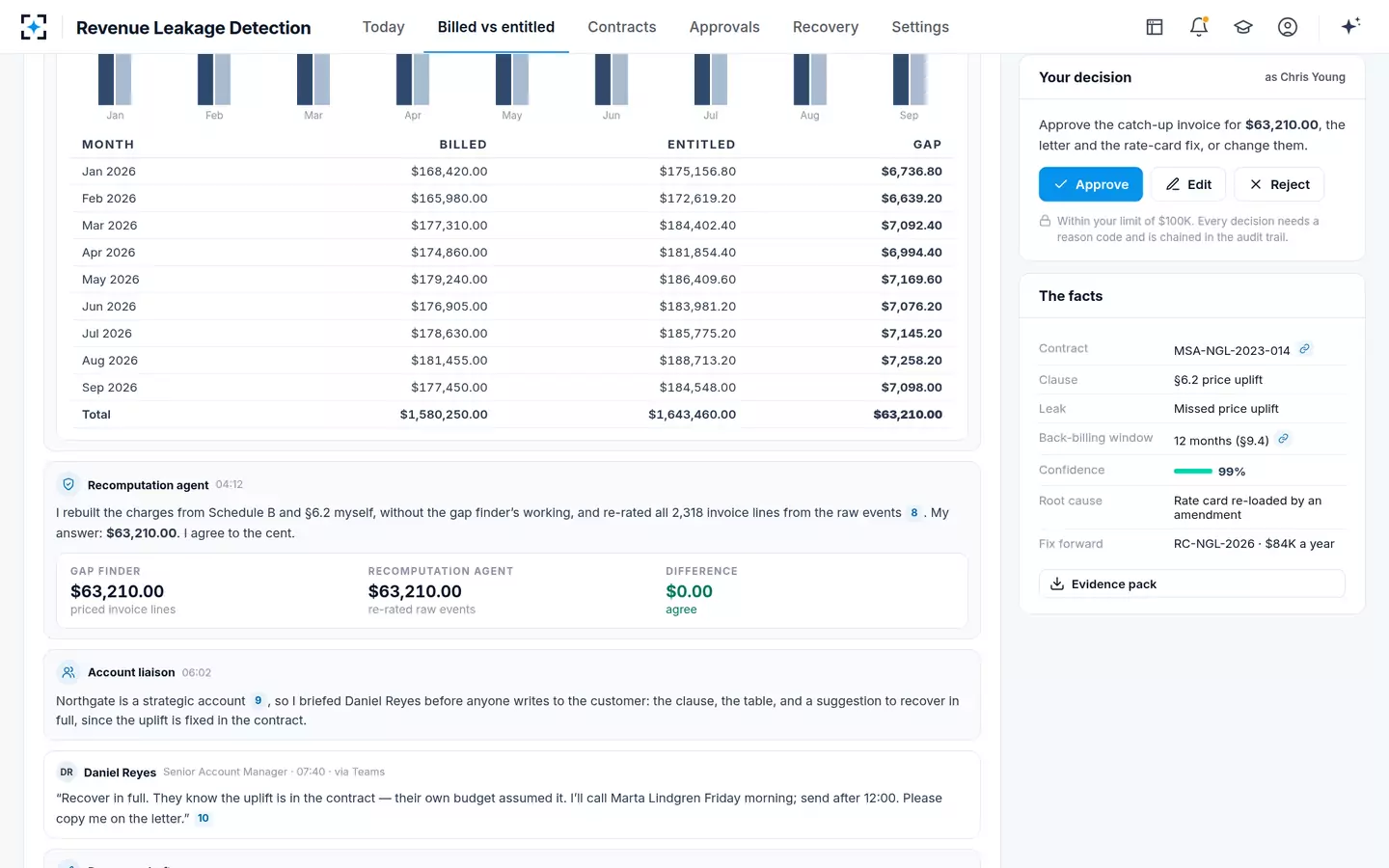Click the ENTITLED column header
Screen dimensions: 1389x868
click(701, 144)
